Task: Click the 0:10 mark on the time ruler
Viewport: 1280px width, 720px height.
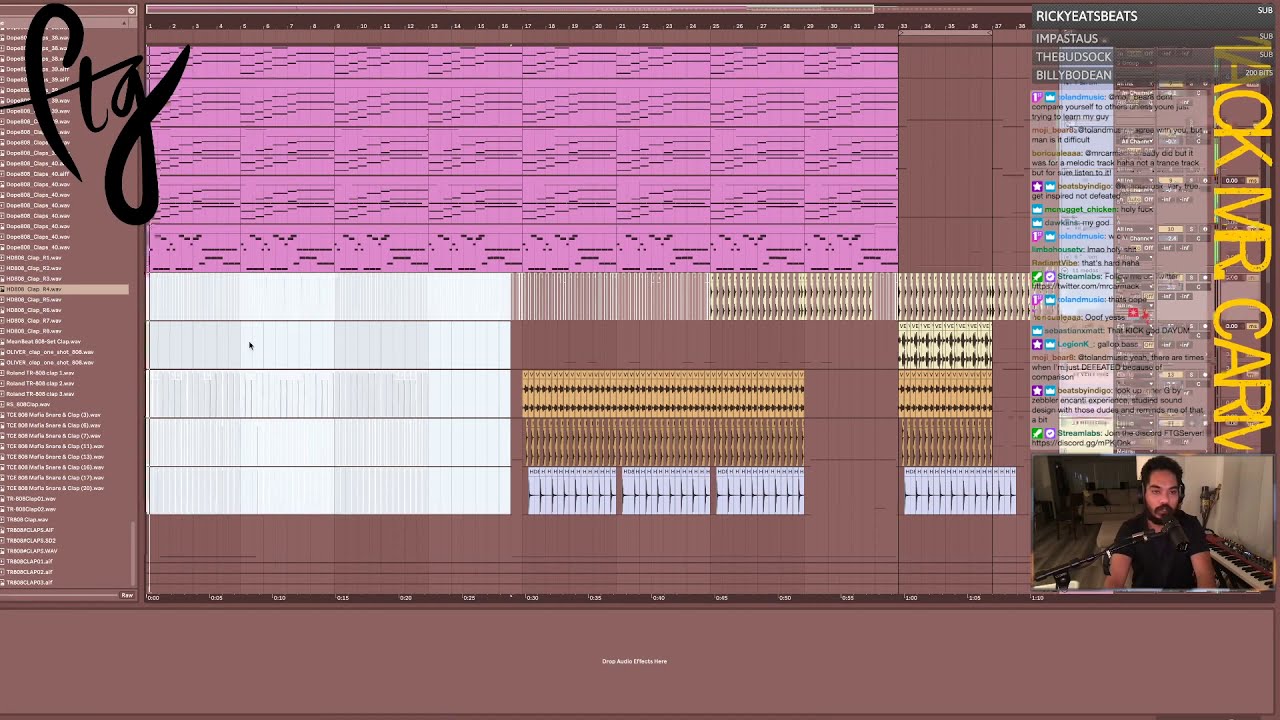Action: [280, 598]
